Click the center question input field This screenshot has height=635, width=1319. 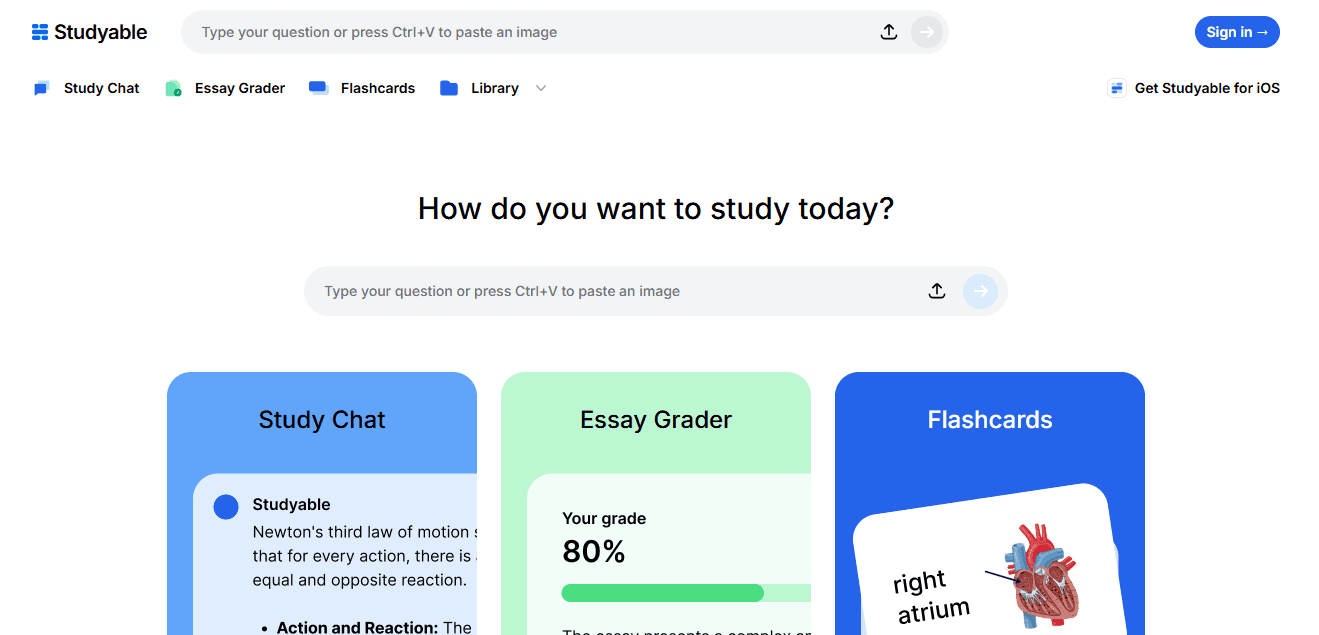click(x=600, y=291)
